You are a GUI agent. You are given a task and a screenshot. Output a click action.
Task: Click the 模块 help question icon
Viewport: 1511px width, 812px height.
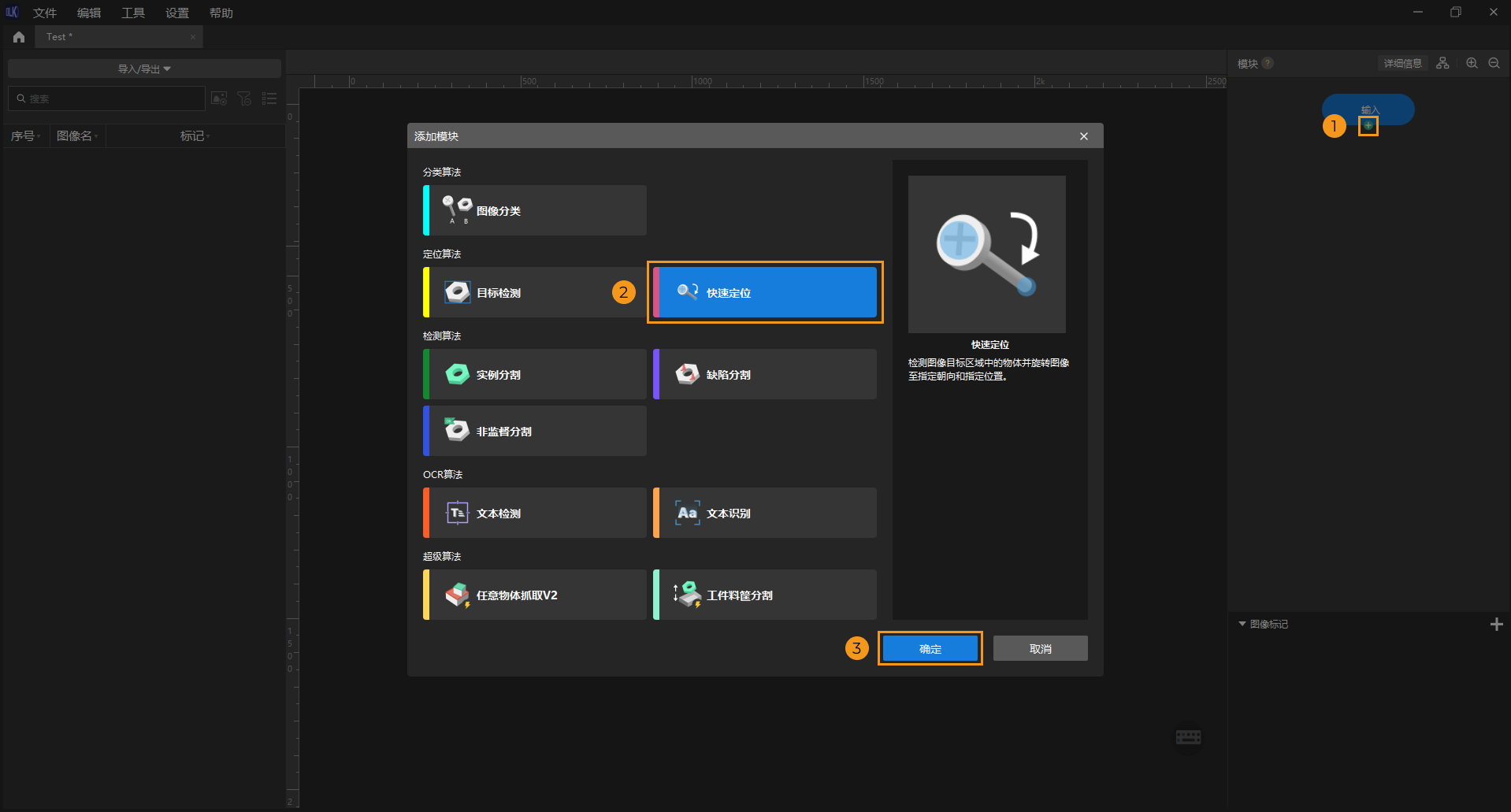(x=1268, y=63)
